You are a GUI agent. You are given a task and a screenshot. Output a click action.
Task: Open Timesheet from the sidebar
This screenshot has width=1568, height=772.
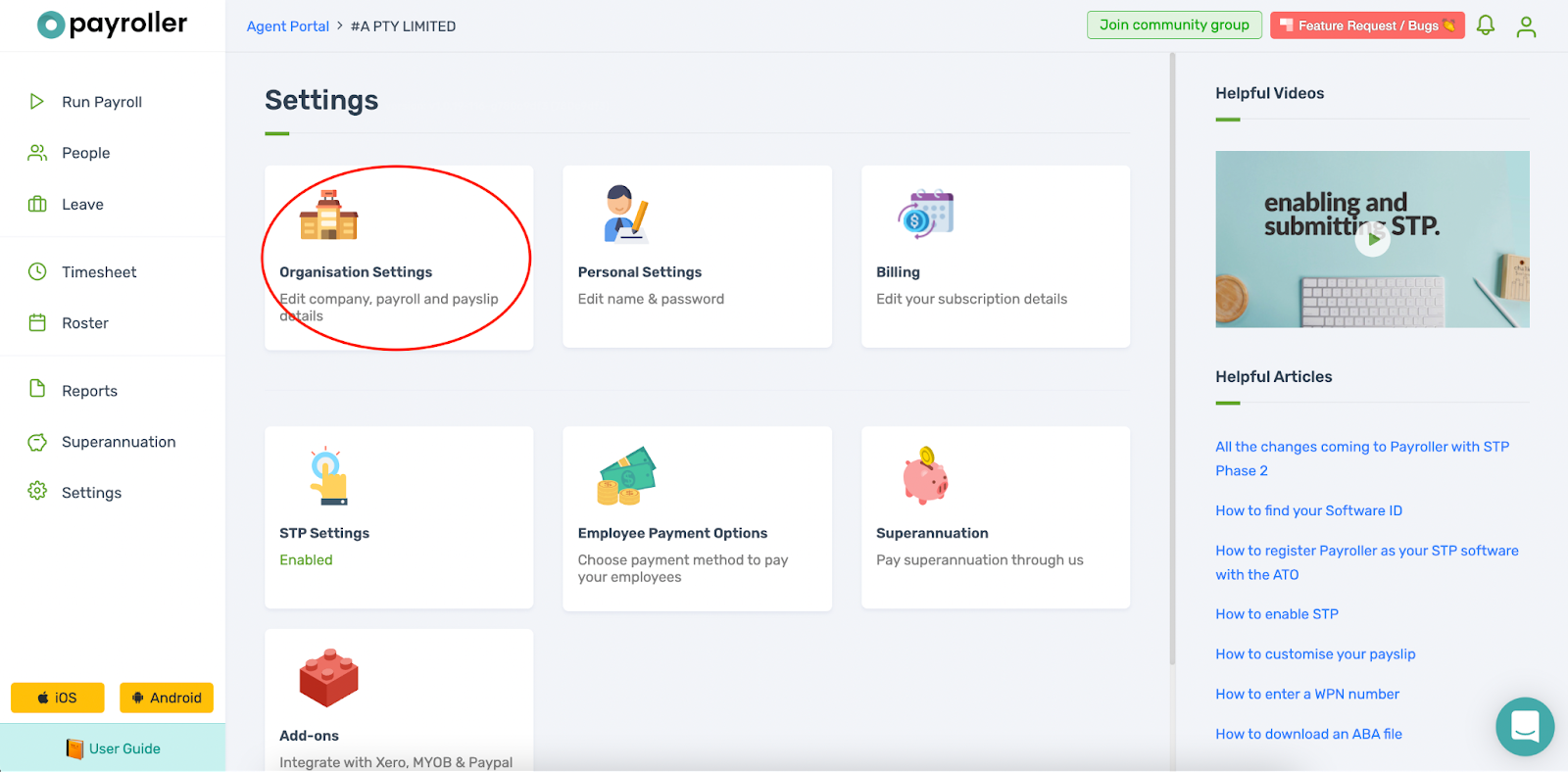click(x=99, y=272)
